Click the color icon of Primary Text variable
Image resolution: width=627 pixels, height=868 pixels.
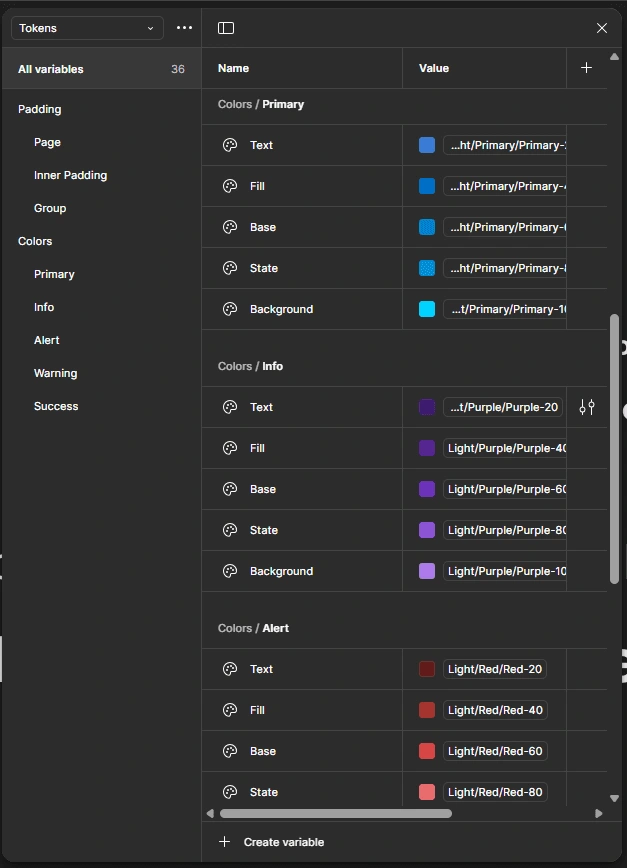click(x=230, y=145)
